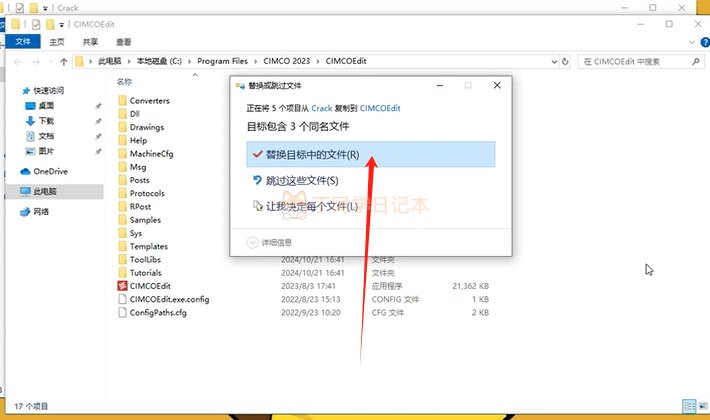Viewport: 710px width, 420px height.
Task: Select the Help folder icon
Action: 122,140
